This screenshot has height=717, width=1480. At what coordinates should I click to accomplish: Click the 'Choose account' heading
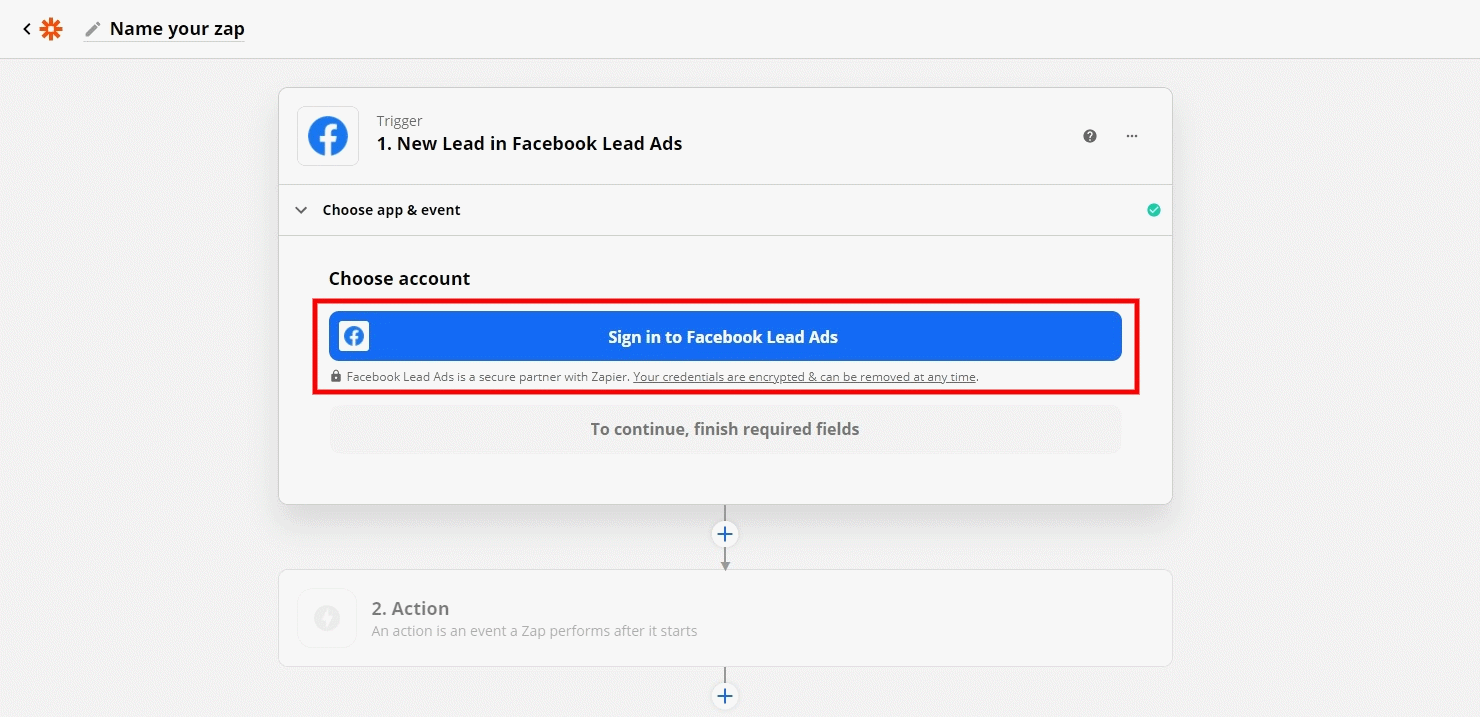tap(399, 279)
